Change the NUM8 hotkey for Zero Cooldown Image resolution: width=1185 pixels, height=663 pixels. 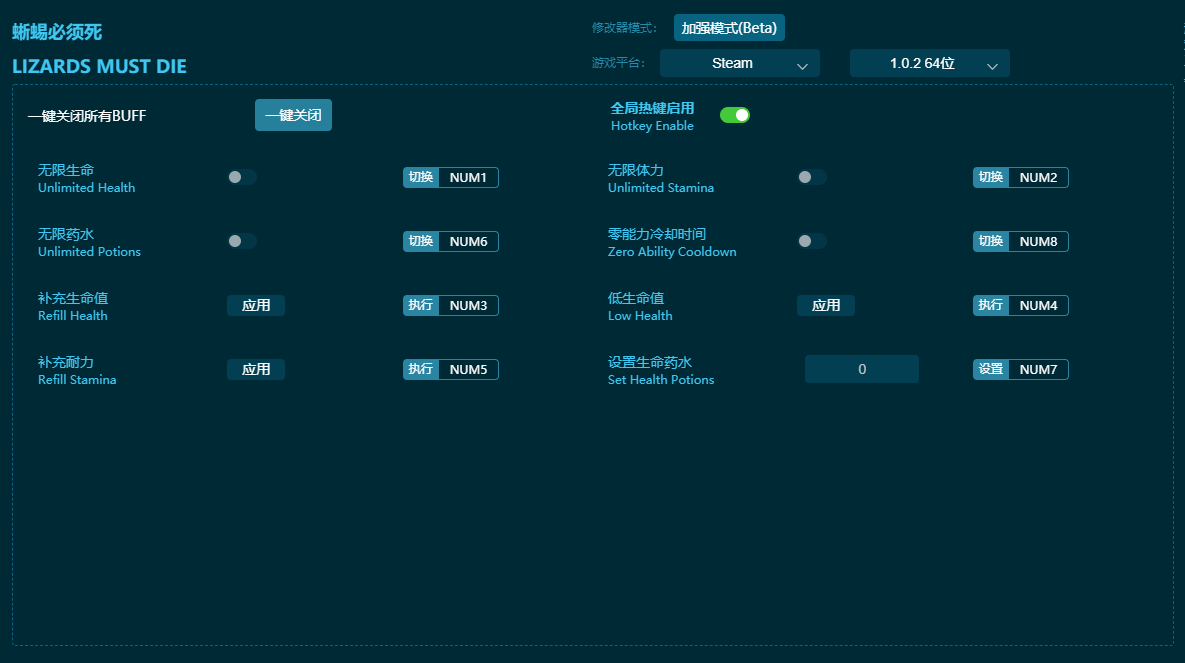[x=1038, y=241]
